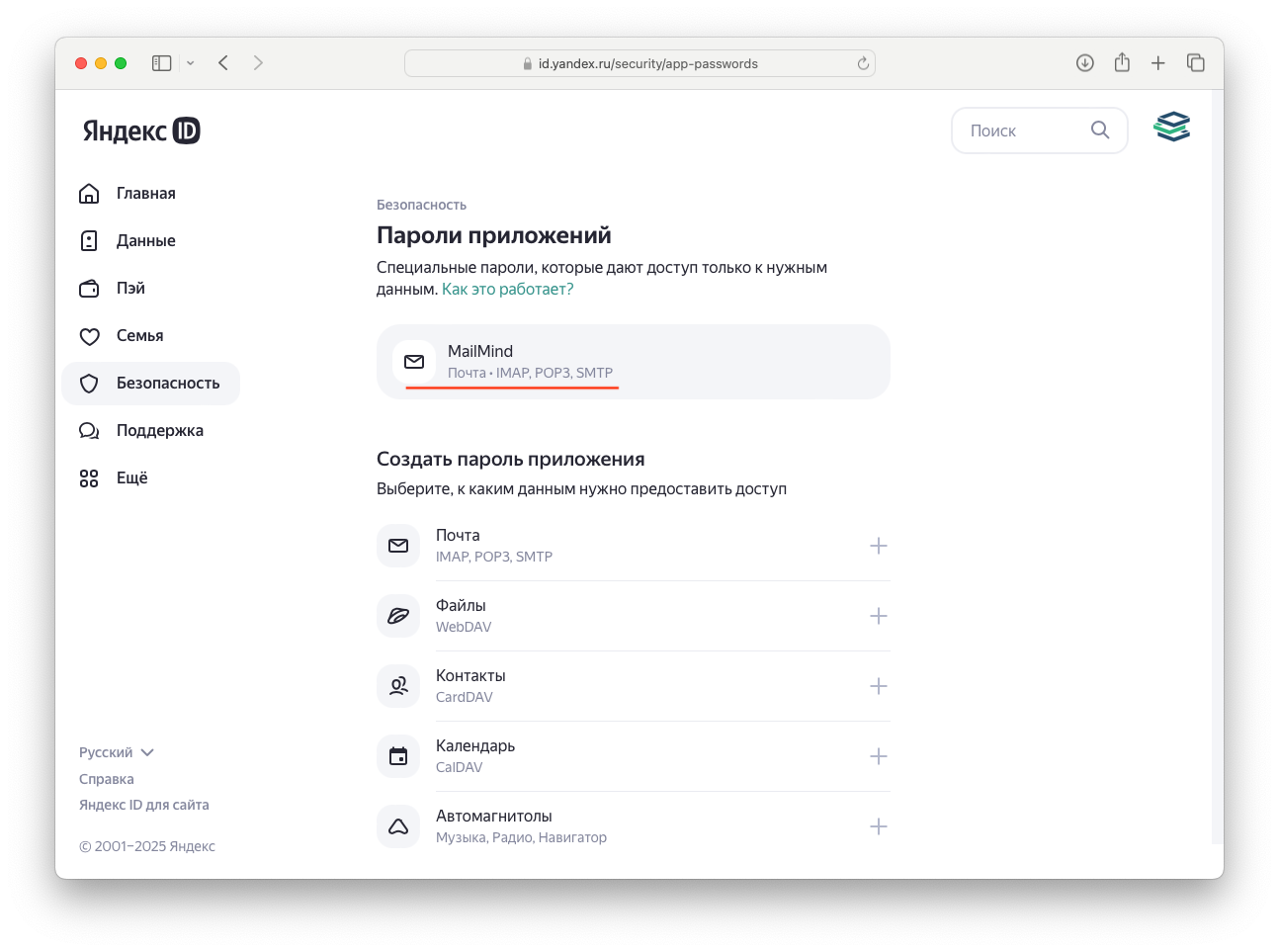Open the Данные menu item
The image size is (1279, 952).
[147, 240]
